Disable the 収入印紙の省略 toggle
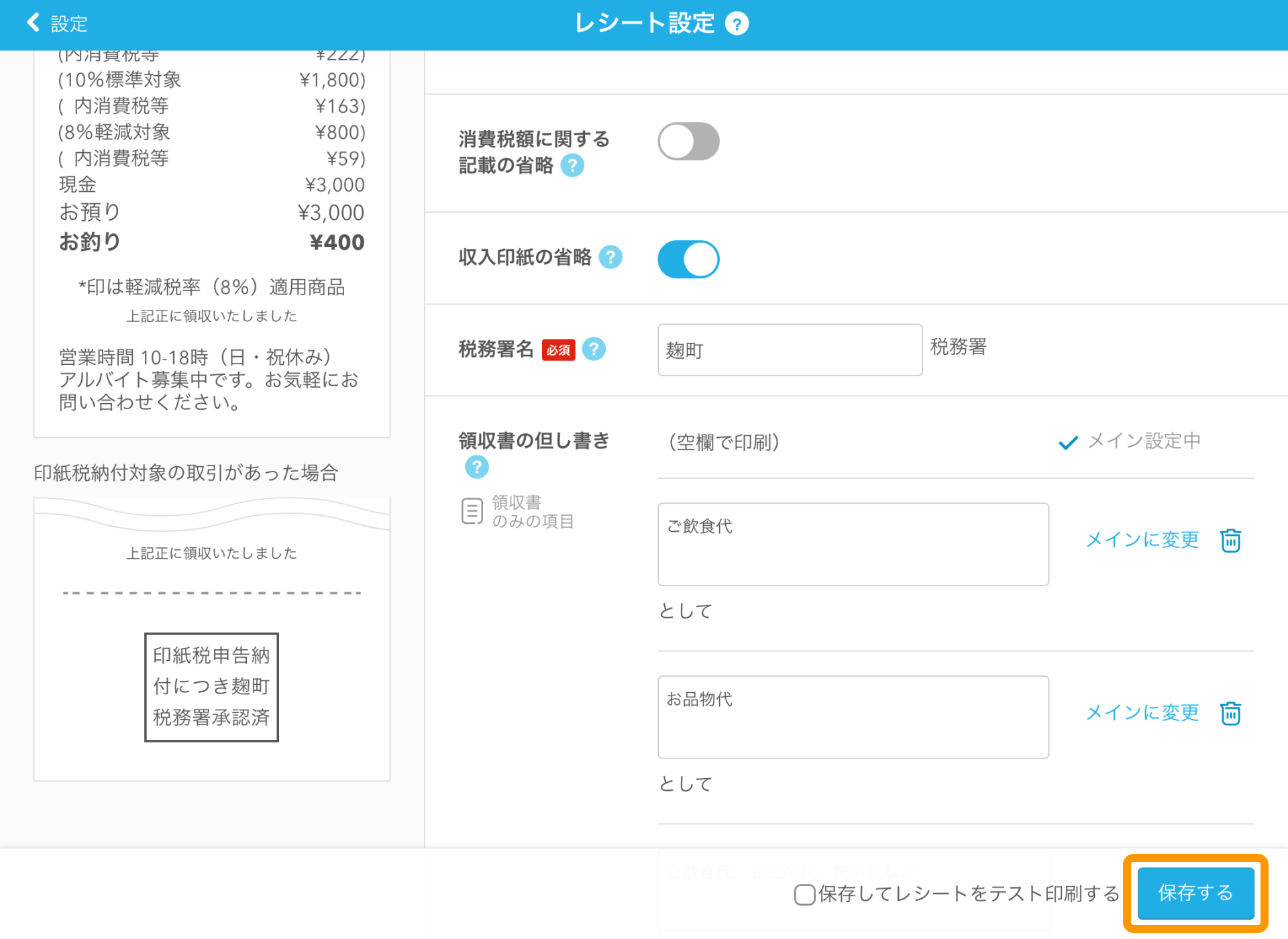The image size is (1288, 939). click(688, 259)
